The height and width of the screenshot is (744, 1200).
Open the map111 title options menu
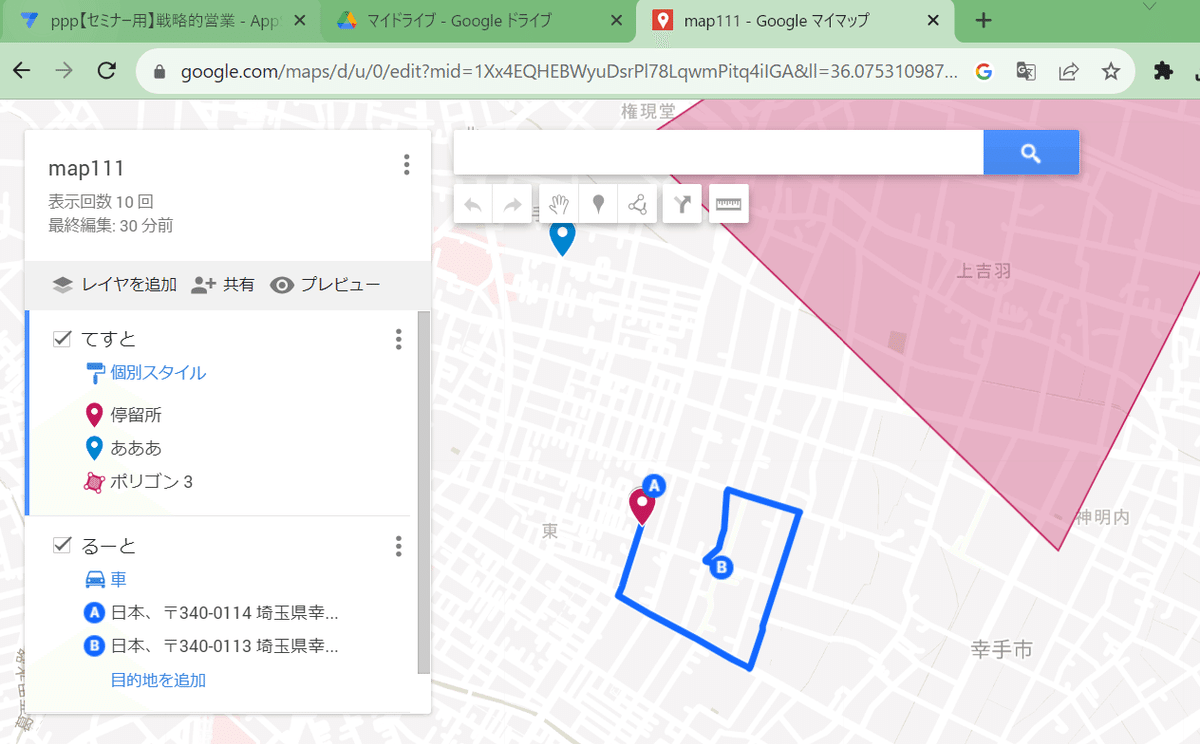click(406, 166)
